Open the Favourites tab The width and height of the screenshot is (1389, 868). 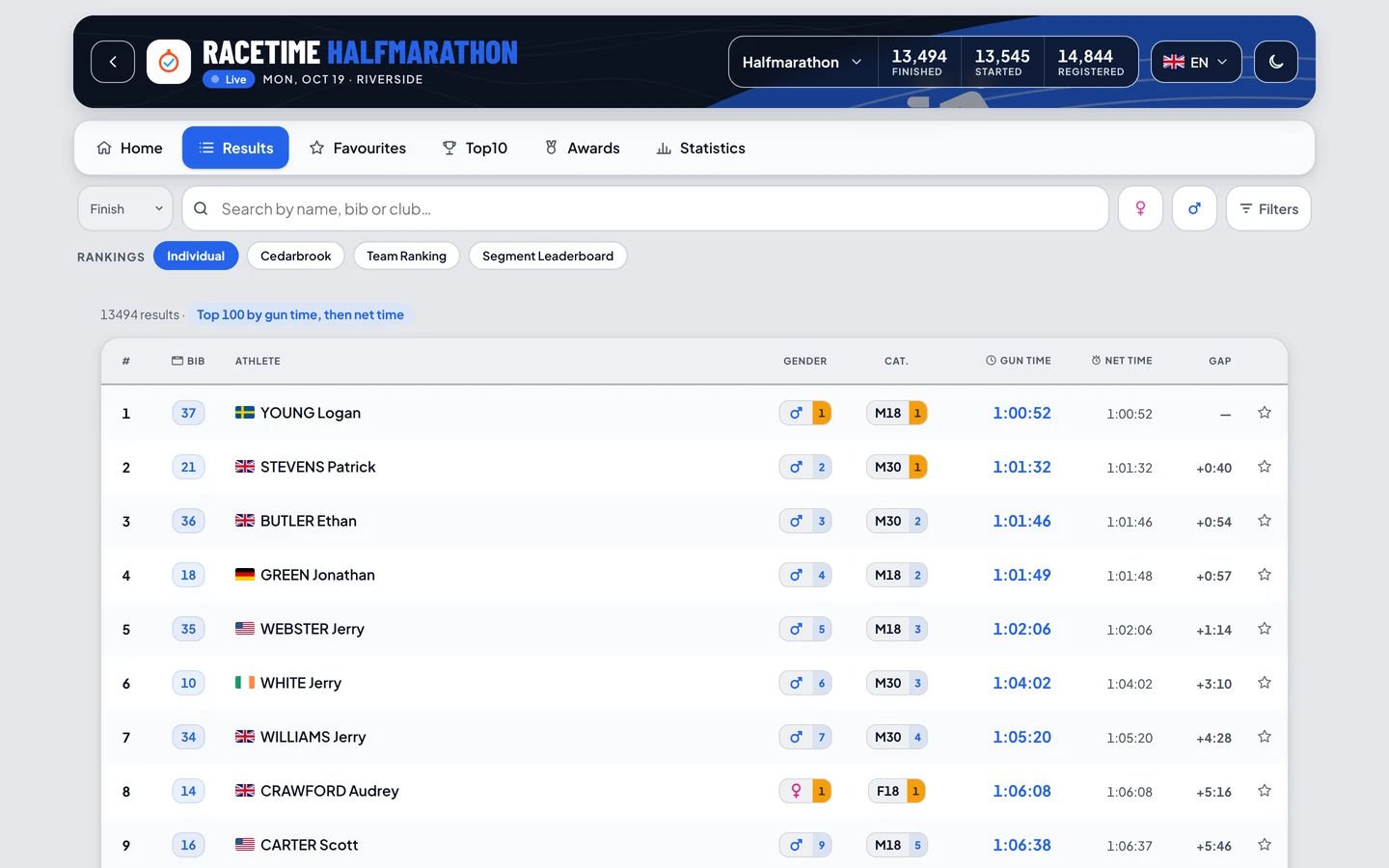coord(357,148)
